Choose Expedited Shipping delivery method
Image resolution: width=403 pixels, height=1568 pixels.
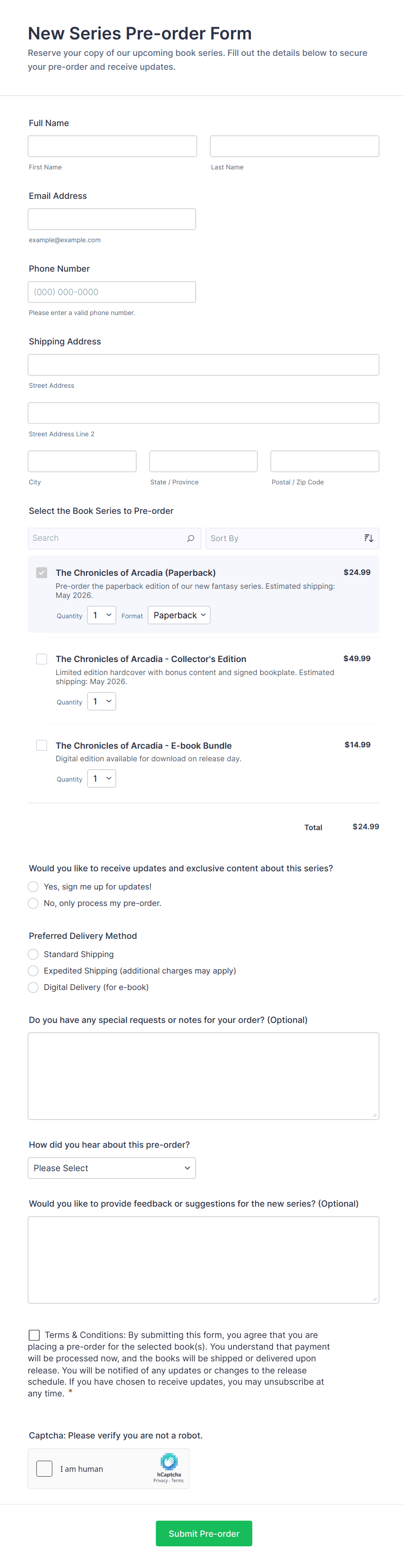[x=33, y=970]
